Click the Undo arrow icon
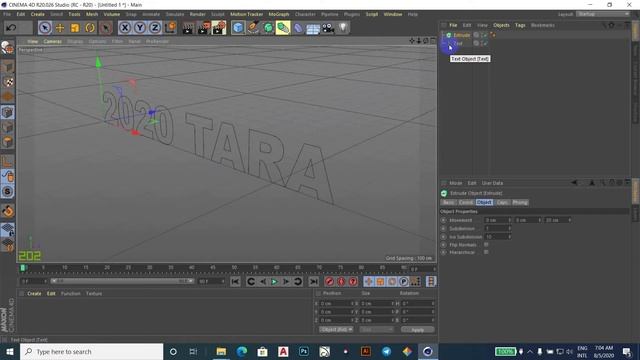This screenshot has height=360, width=640. tap(11, 28)
